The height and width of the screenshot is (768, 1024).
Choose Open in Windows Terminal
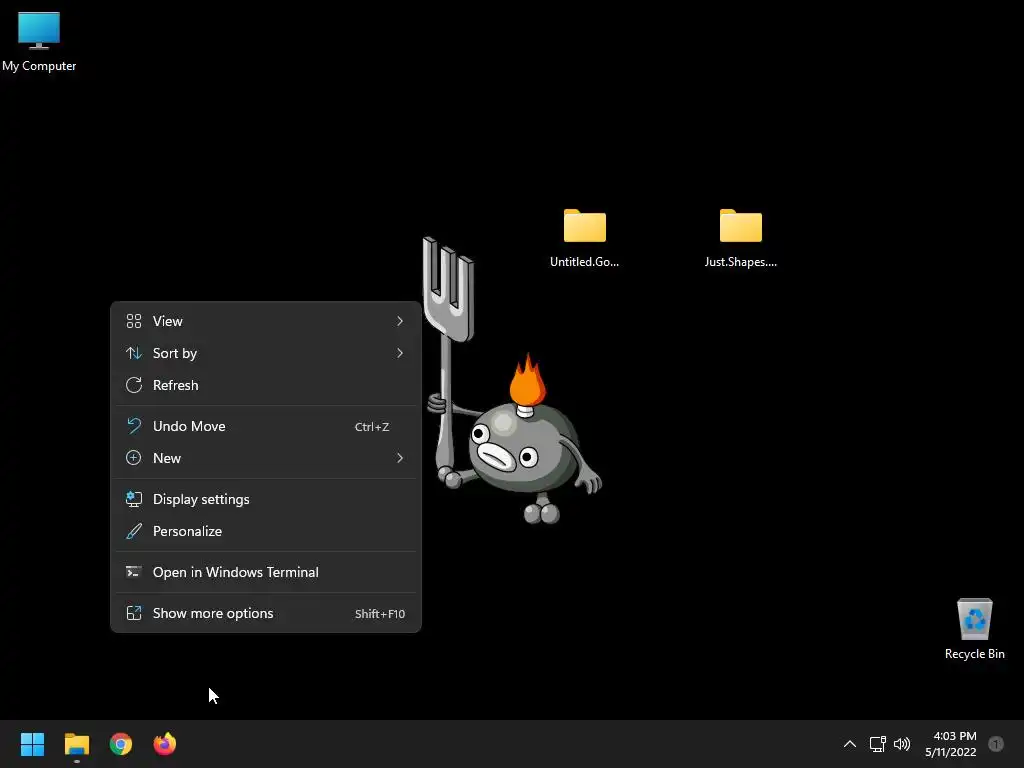266,572
